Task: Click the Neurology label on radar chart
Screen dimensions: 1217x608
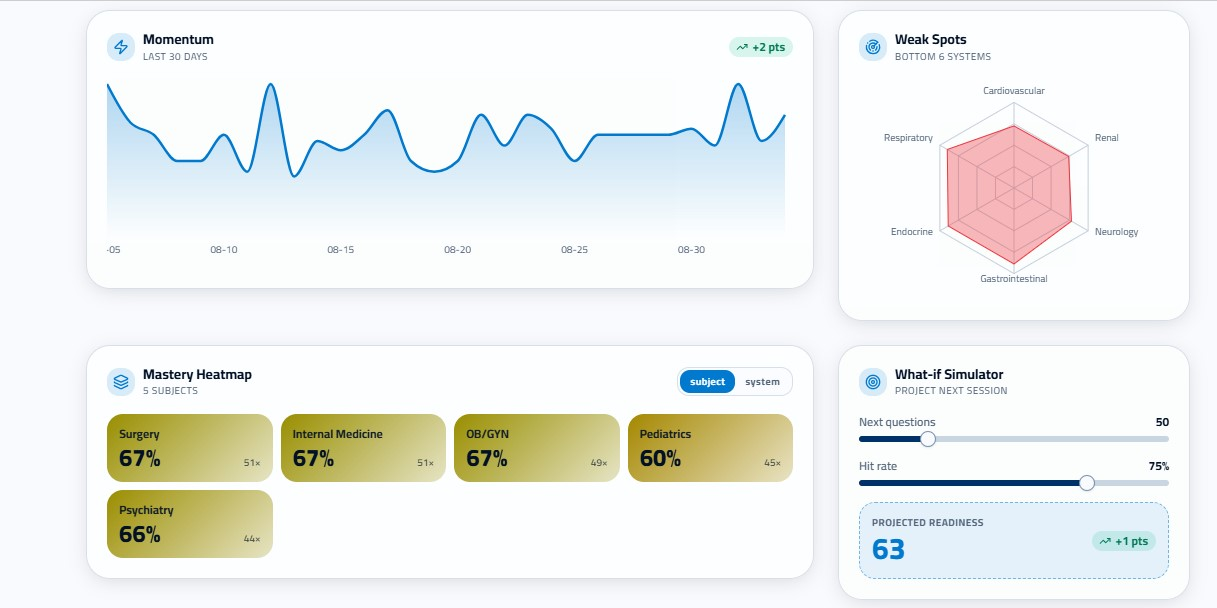Action: tap(1117, 232)
